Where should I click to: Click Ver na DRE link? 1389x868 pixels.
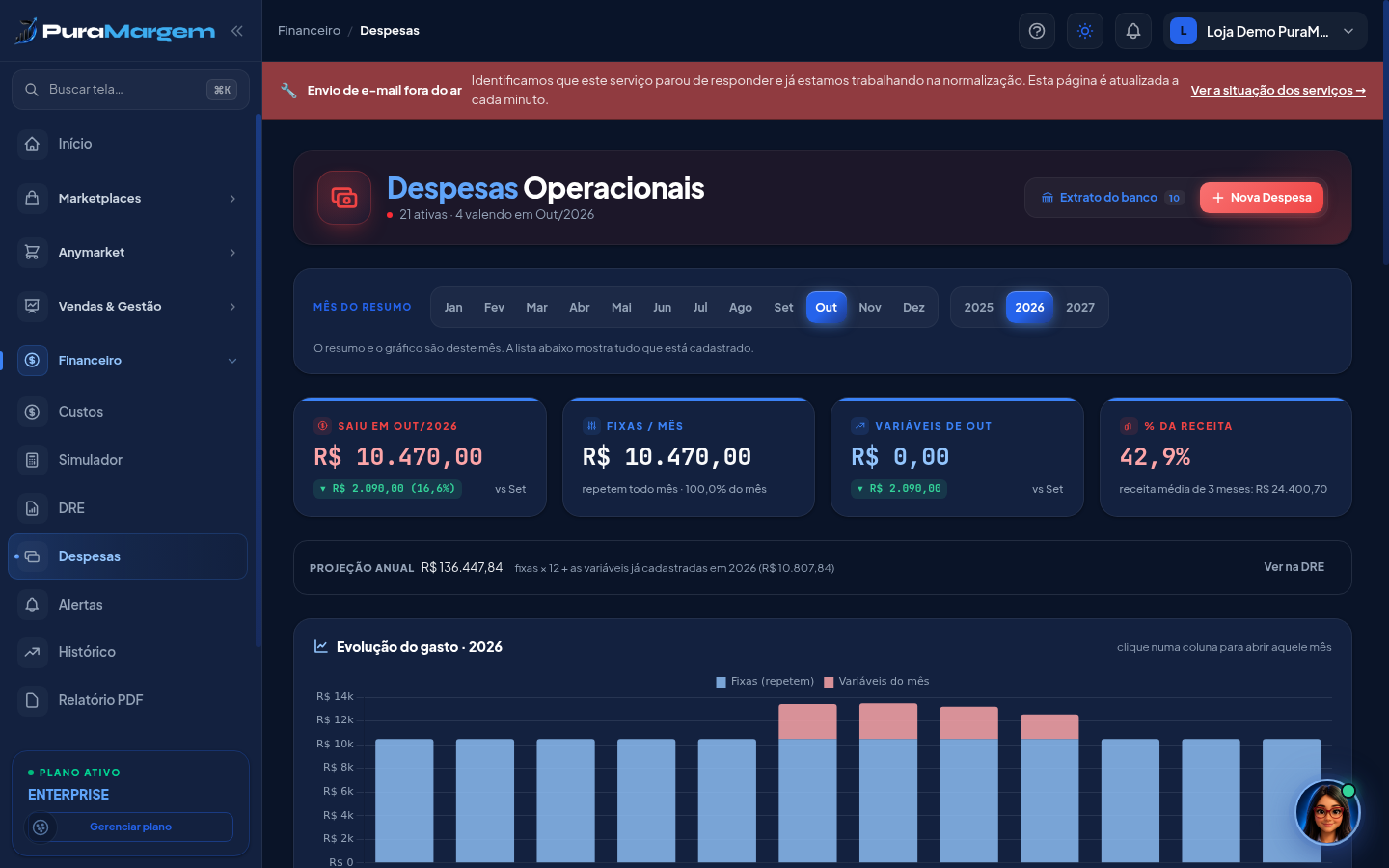click(1294, 567)
